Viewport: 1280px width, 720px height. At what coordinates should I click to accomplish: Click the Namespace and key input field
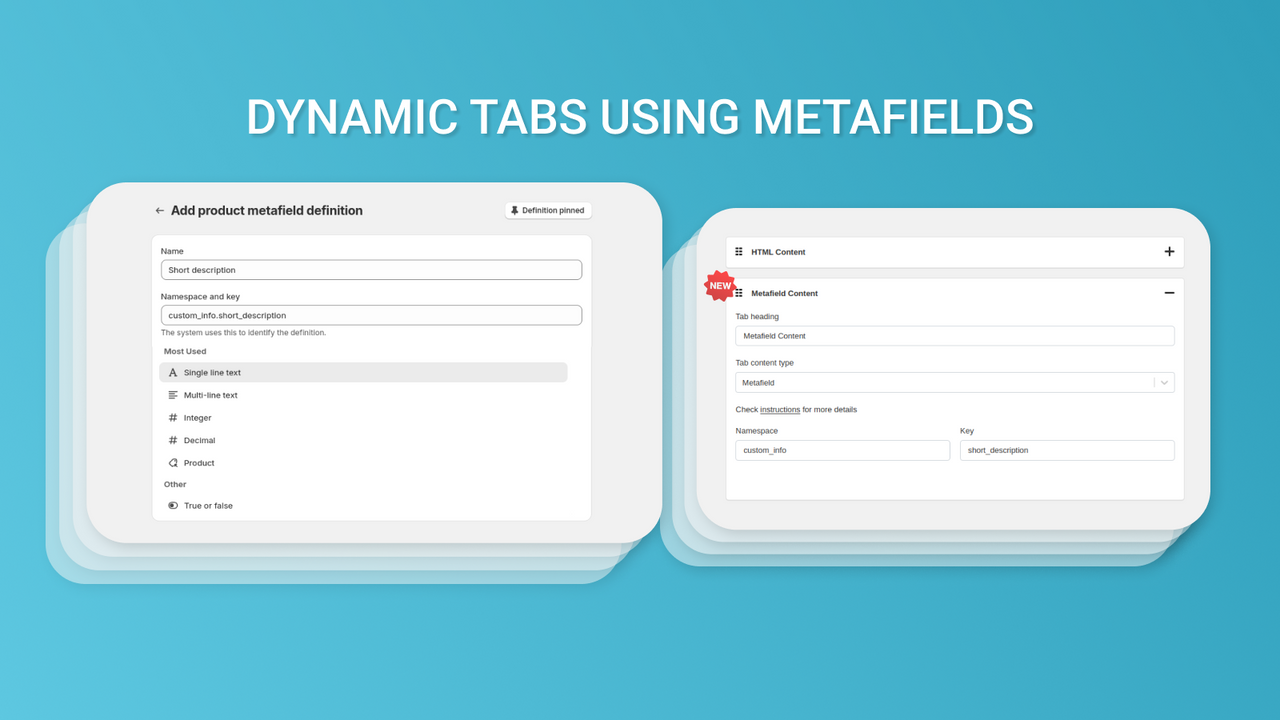coord(371,315)
